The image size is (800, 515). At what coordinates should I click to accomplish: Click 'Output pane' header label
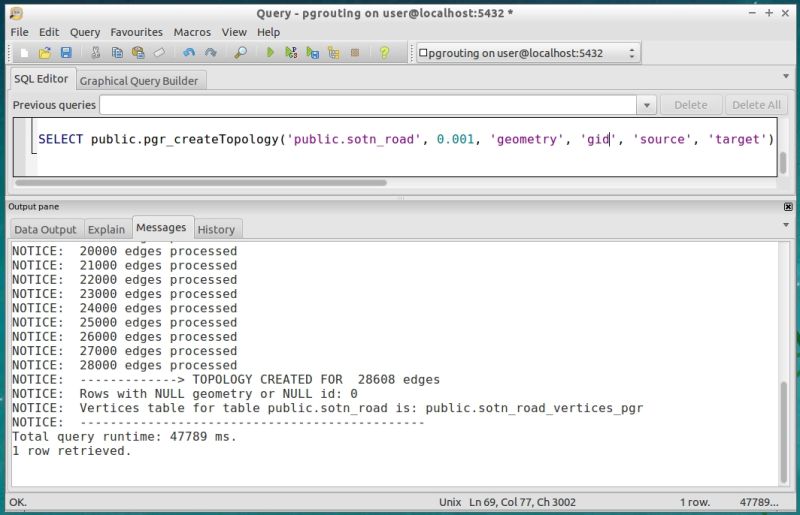coord(34,207)
